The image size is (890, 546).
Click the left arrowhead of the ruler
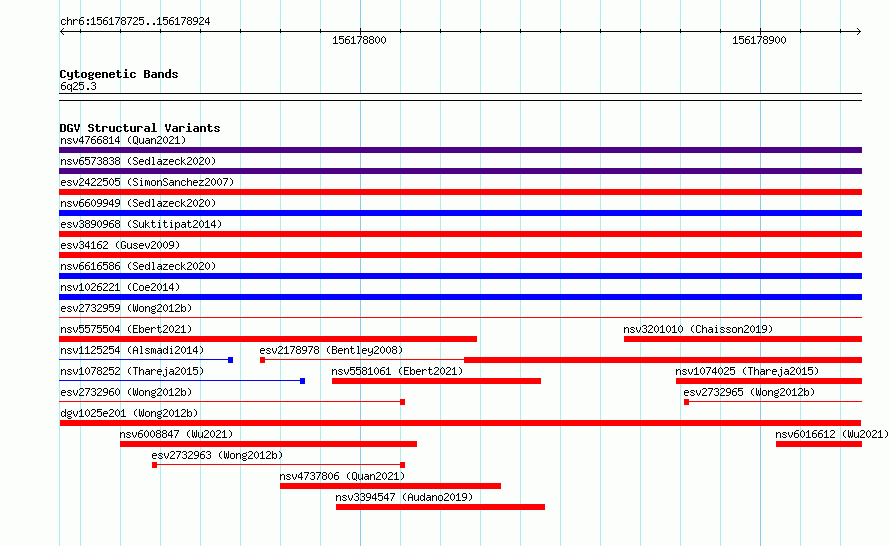tap(62, 32)
